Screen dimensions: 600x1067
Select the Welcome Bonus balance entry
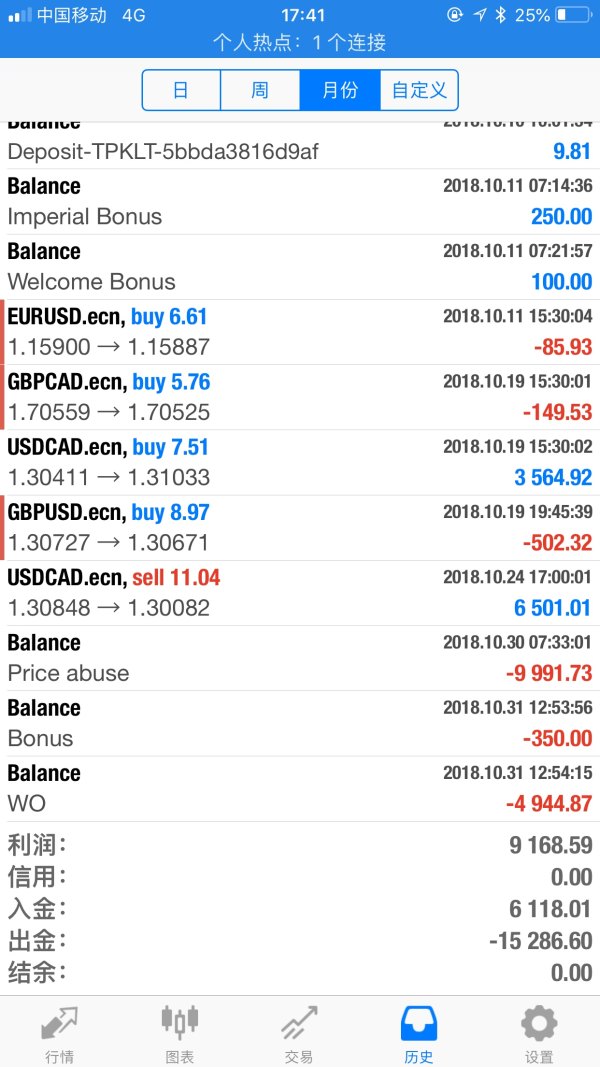(x=300, y=267)
